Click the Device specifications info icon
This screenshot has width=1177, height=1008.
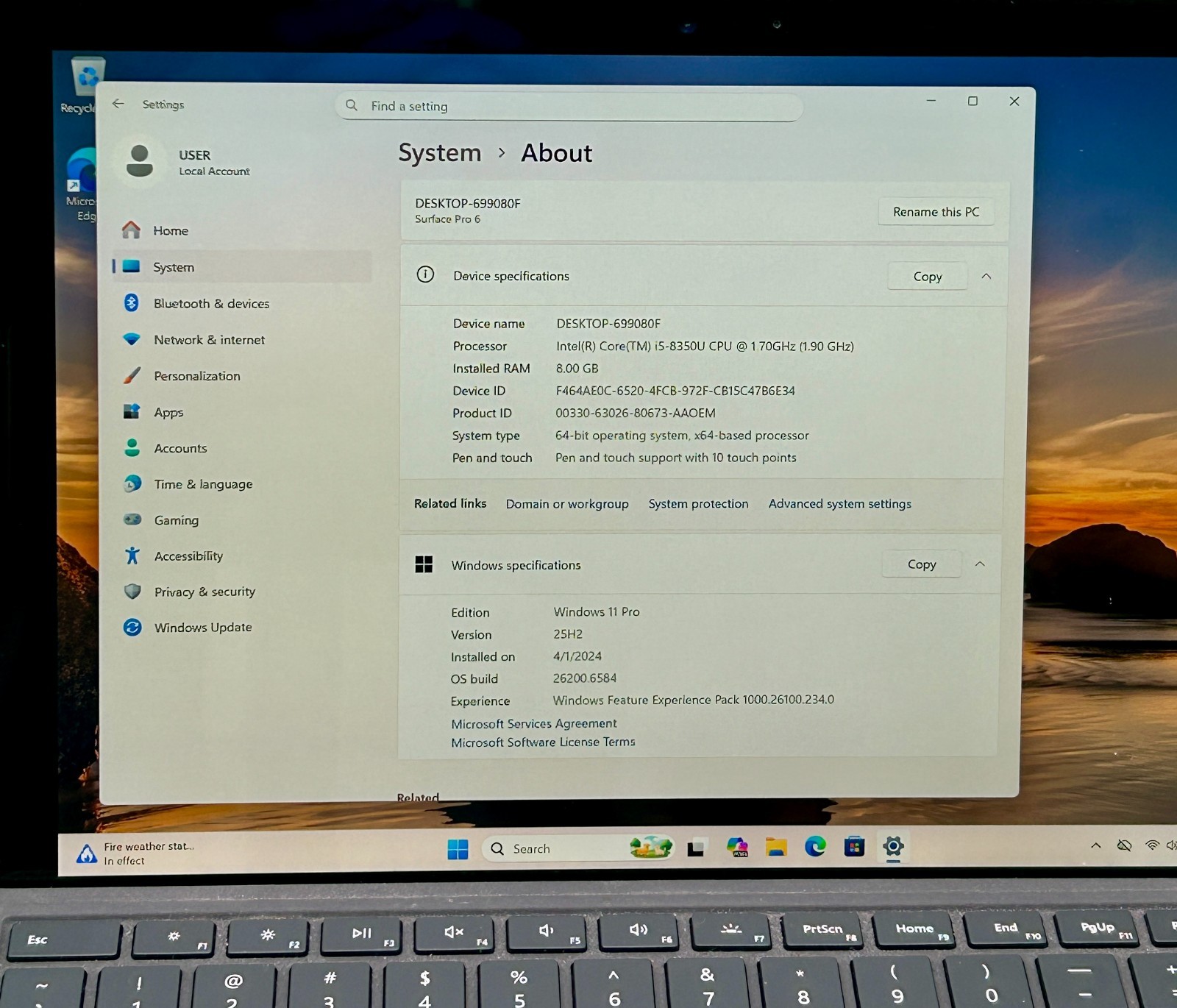pos(425,275)
